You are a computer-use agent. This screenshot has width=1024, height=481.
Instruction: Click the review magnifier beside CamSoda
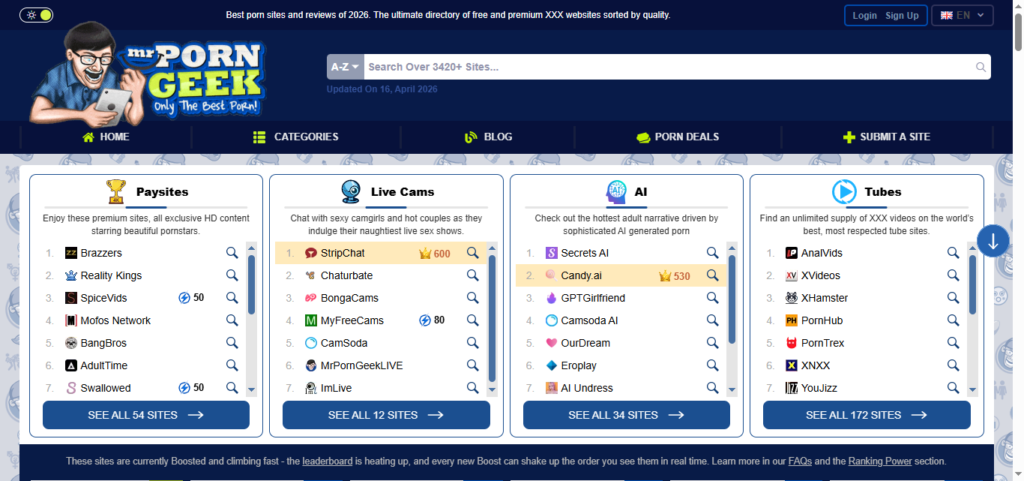coord(472,343)
